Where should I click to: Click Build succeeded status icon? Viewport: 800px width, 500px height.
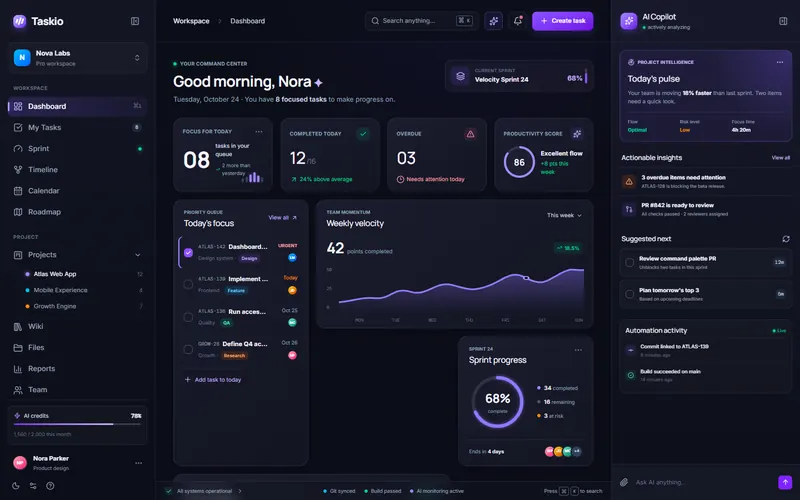click(x=631, y=376)
